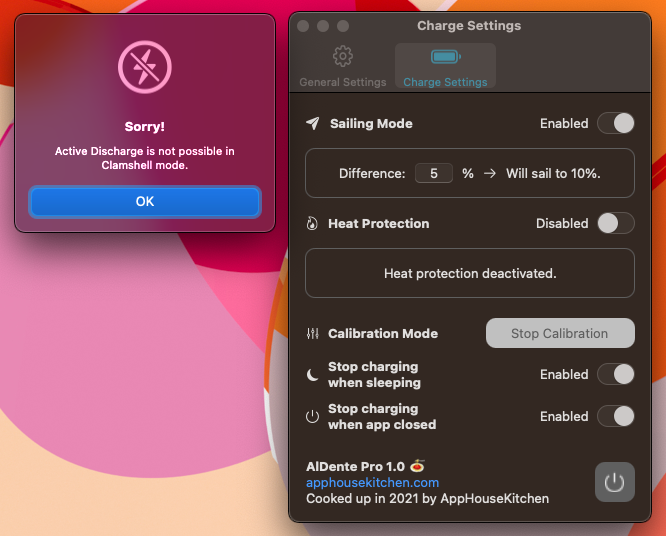The height and width of the screenshot is (536, 666).
Task: Click the quit power button at bottom right
Action: [x=615, y=482]
